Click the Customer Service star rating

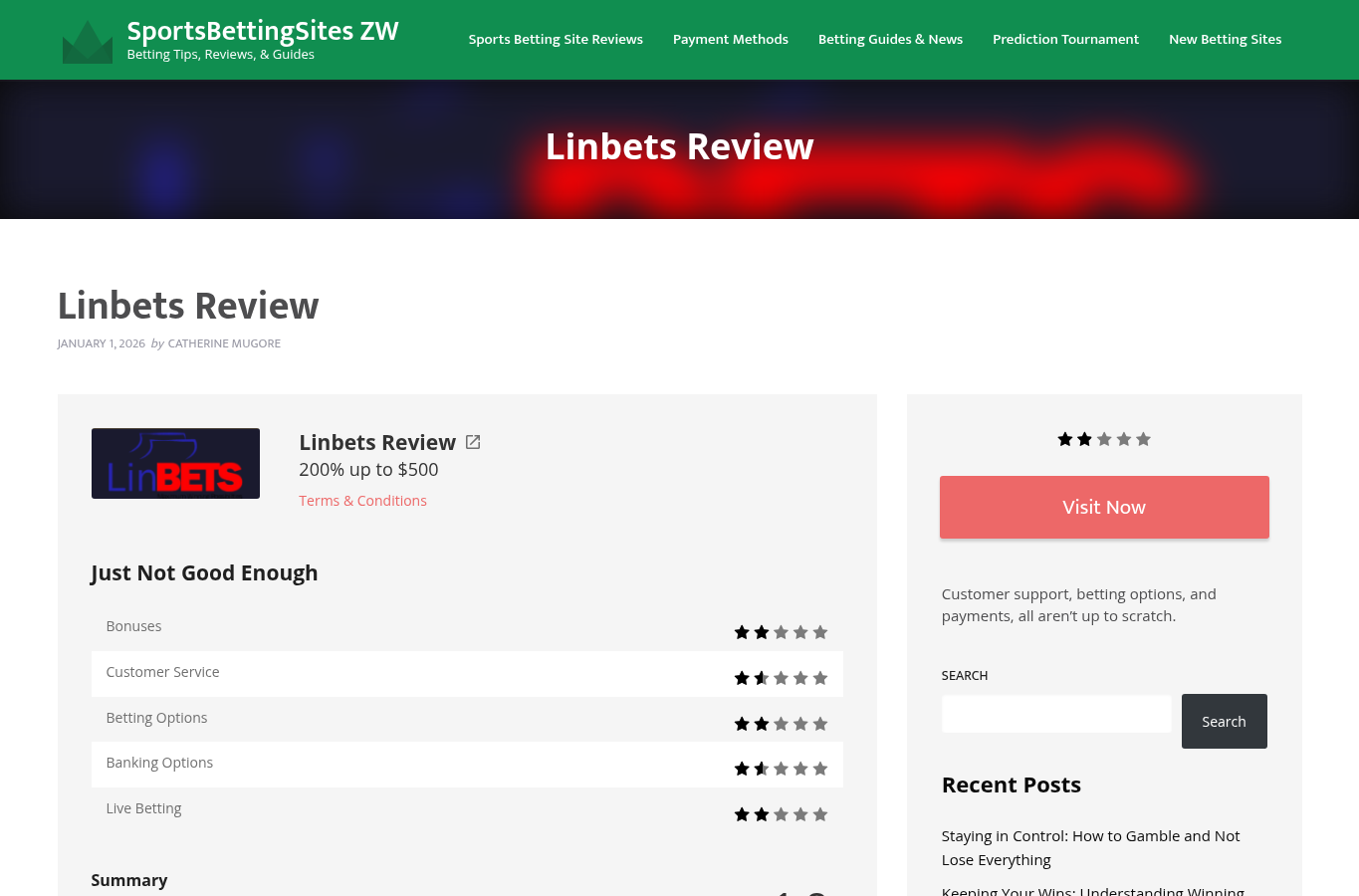pyautogui.click(x=781, y=678)
